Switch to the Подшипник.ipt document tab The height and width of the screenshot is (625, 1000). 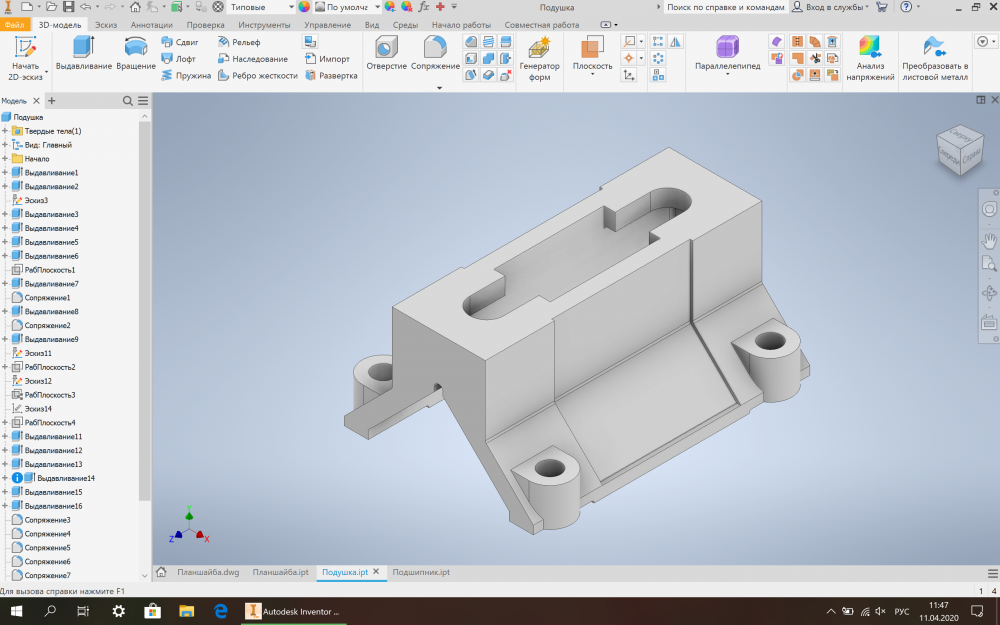[x=420, y=572]
